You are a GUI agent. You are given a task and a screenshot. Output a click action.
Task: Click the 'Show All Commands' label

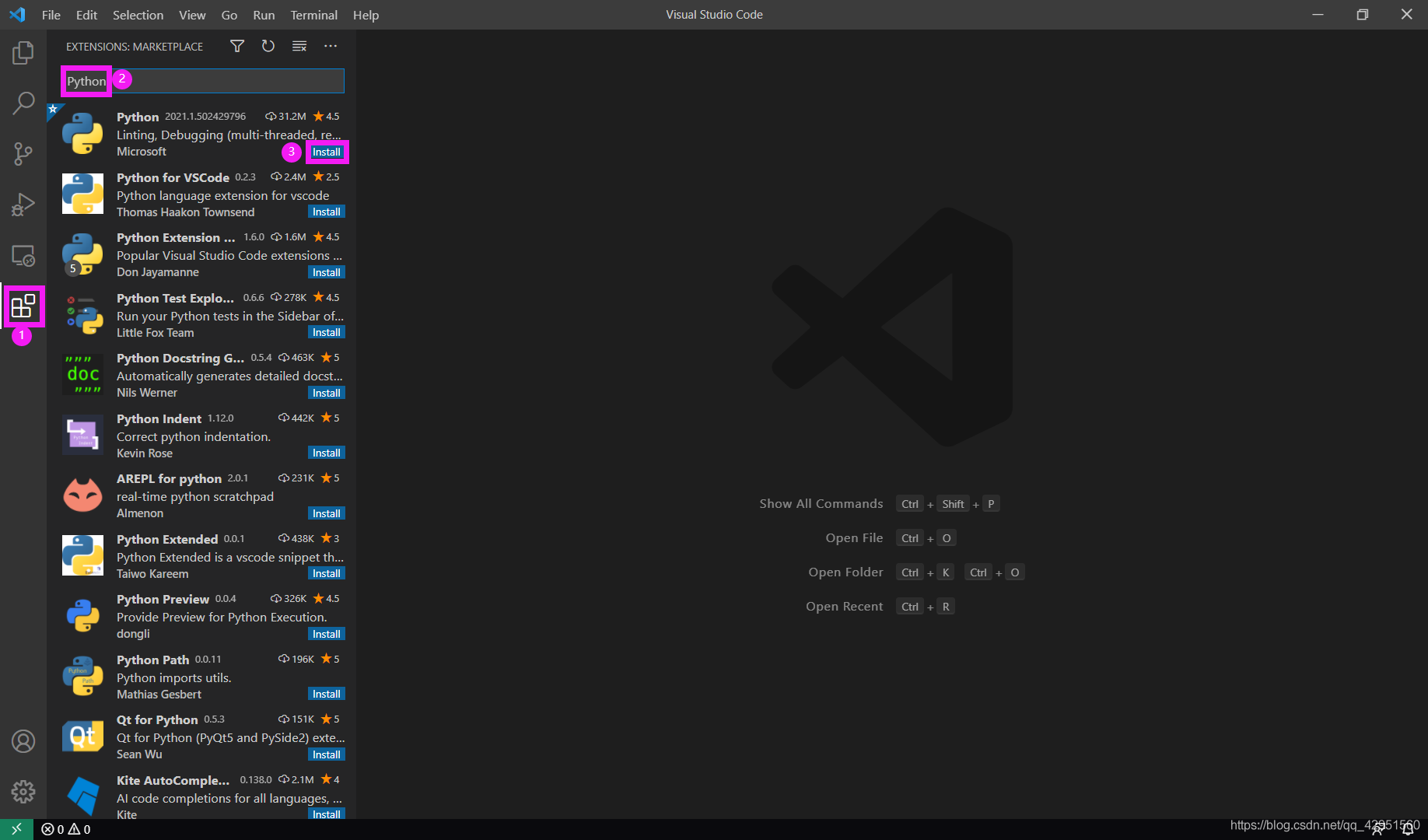[x=821, y=504]
